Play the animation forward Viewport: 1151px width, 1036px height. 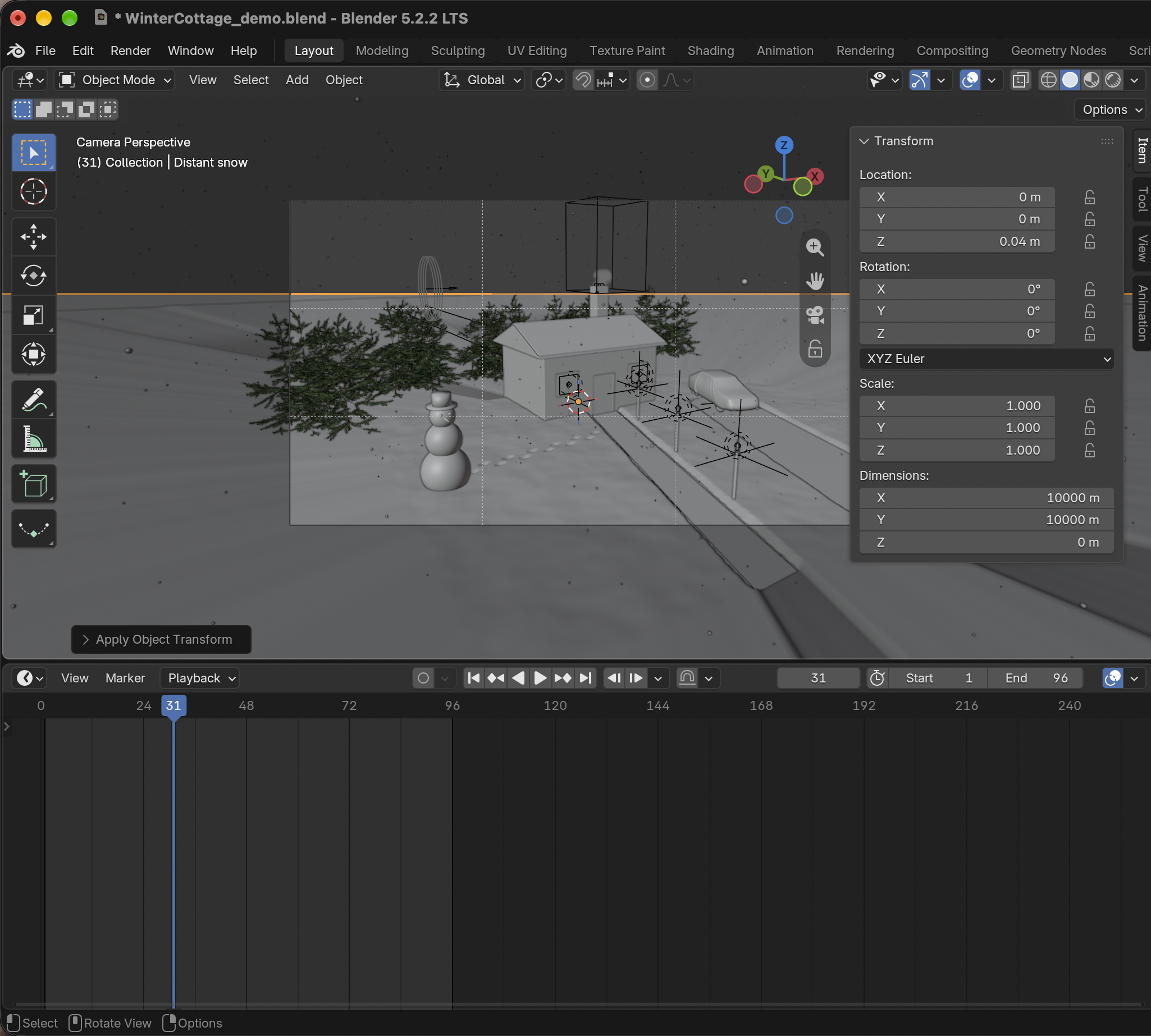(x=540, y=678)
